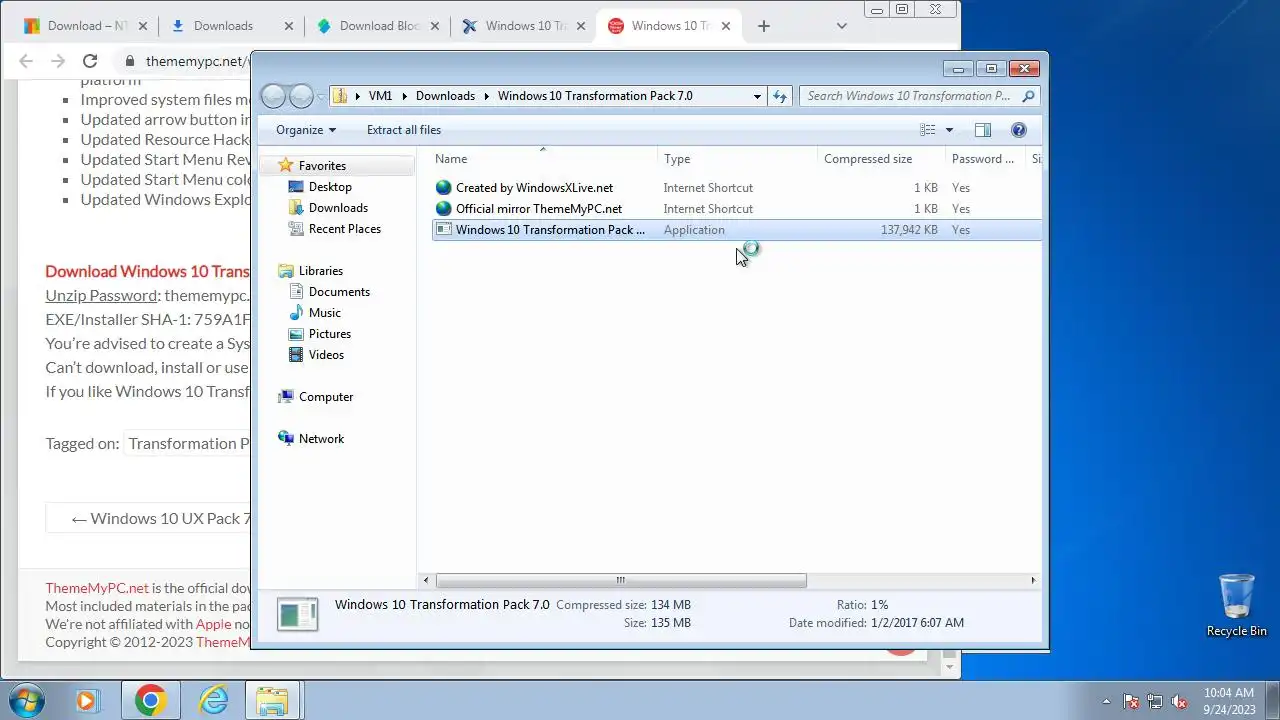Click the Change your view icon
Screen dimensions: 1280x720
click(x=928, y=130)
